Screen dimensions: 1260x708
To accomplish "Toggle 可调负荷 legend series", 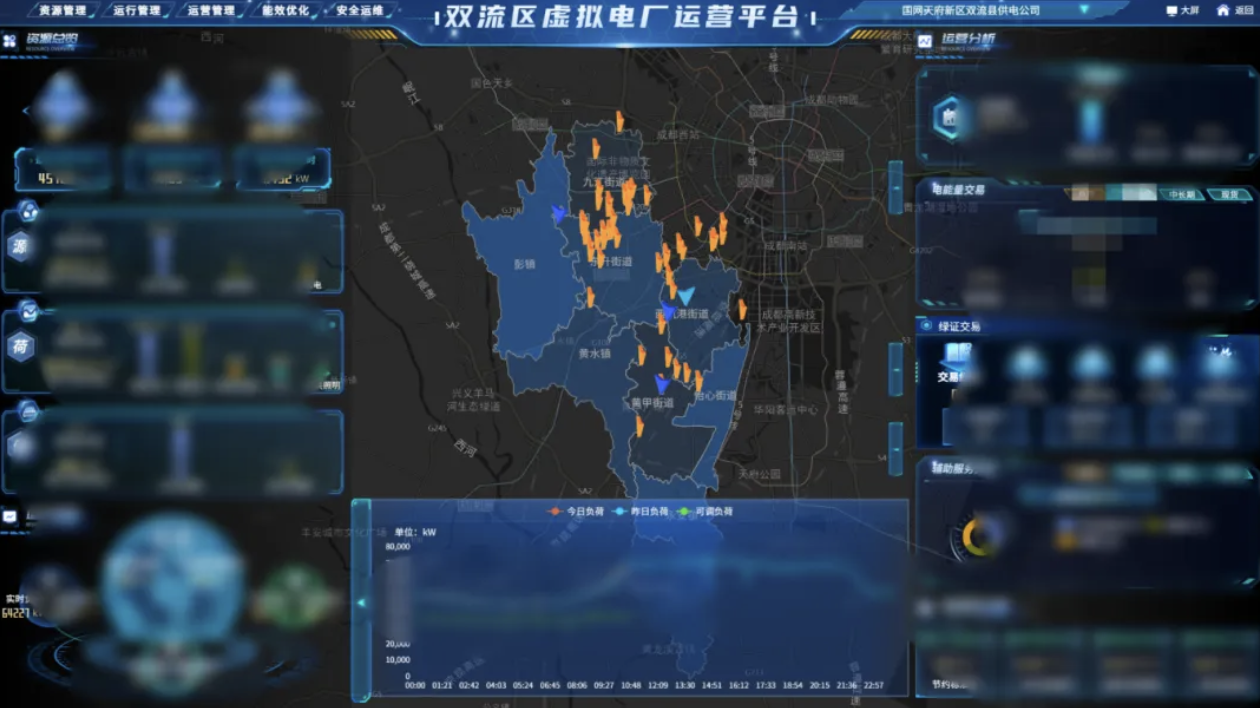I will point(703,512).
